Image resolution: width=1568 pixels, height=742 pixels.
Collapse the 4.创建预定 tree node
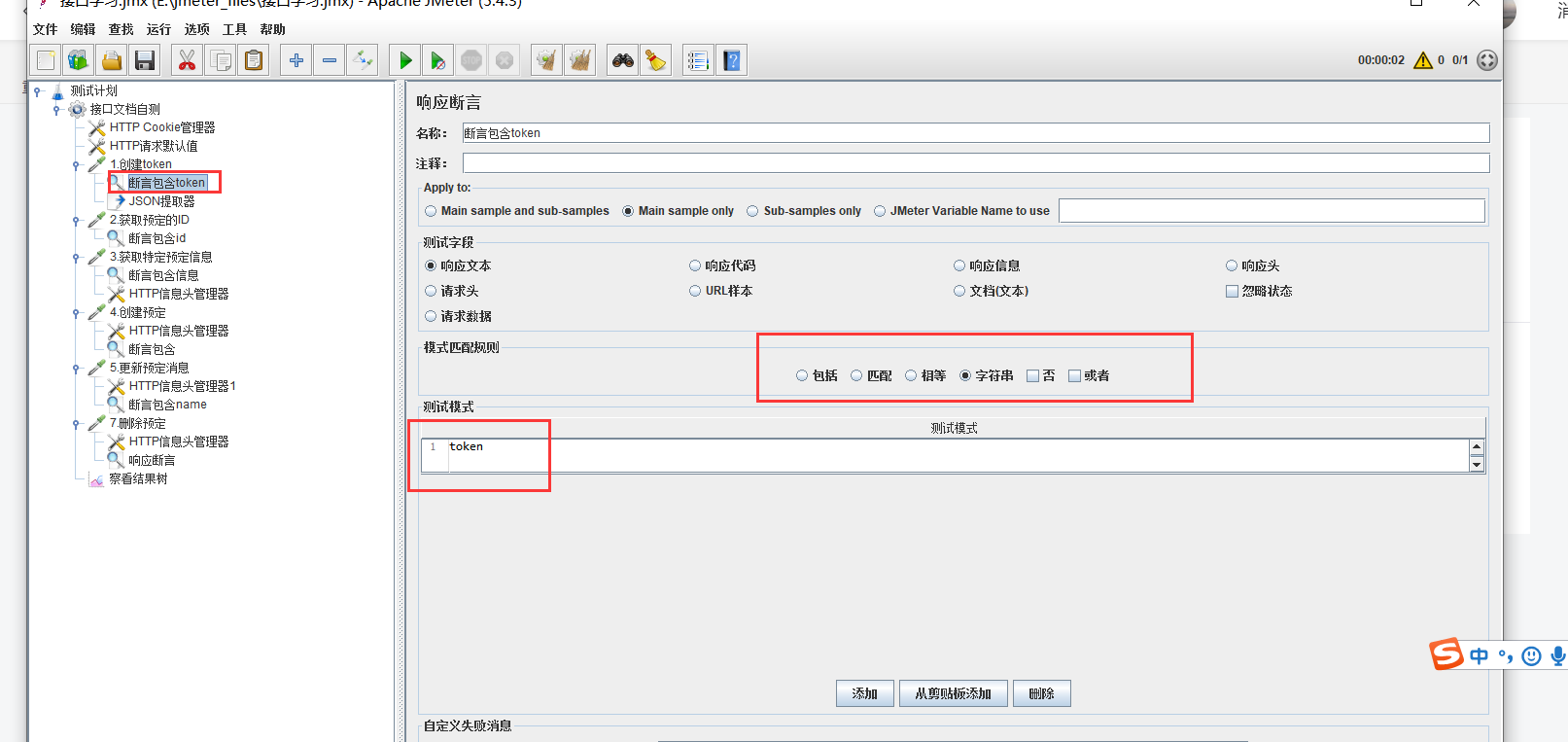click(76, 313)
